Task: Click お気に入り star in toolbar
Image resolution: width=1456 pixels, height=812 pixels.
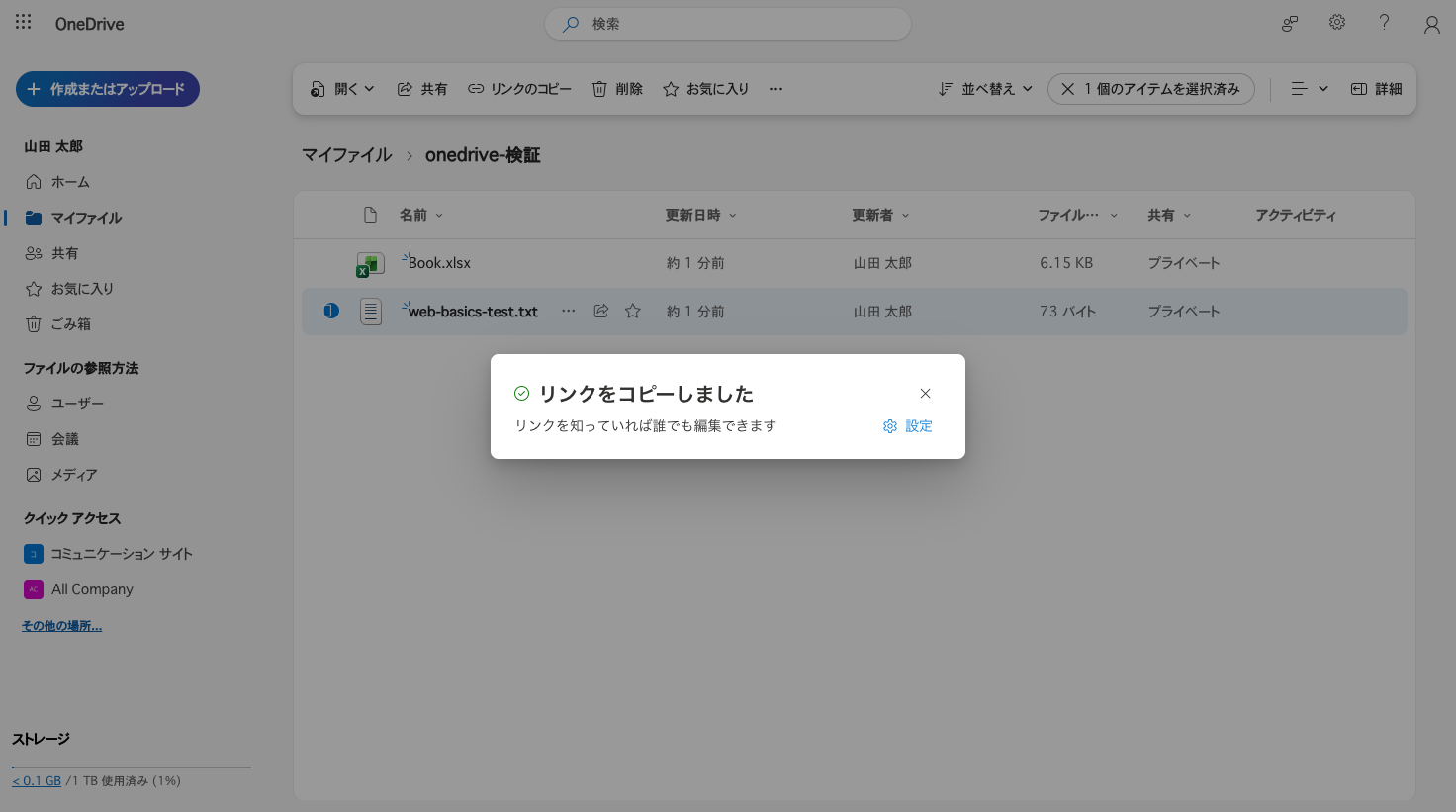Action: (x=706, y=89)
